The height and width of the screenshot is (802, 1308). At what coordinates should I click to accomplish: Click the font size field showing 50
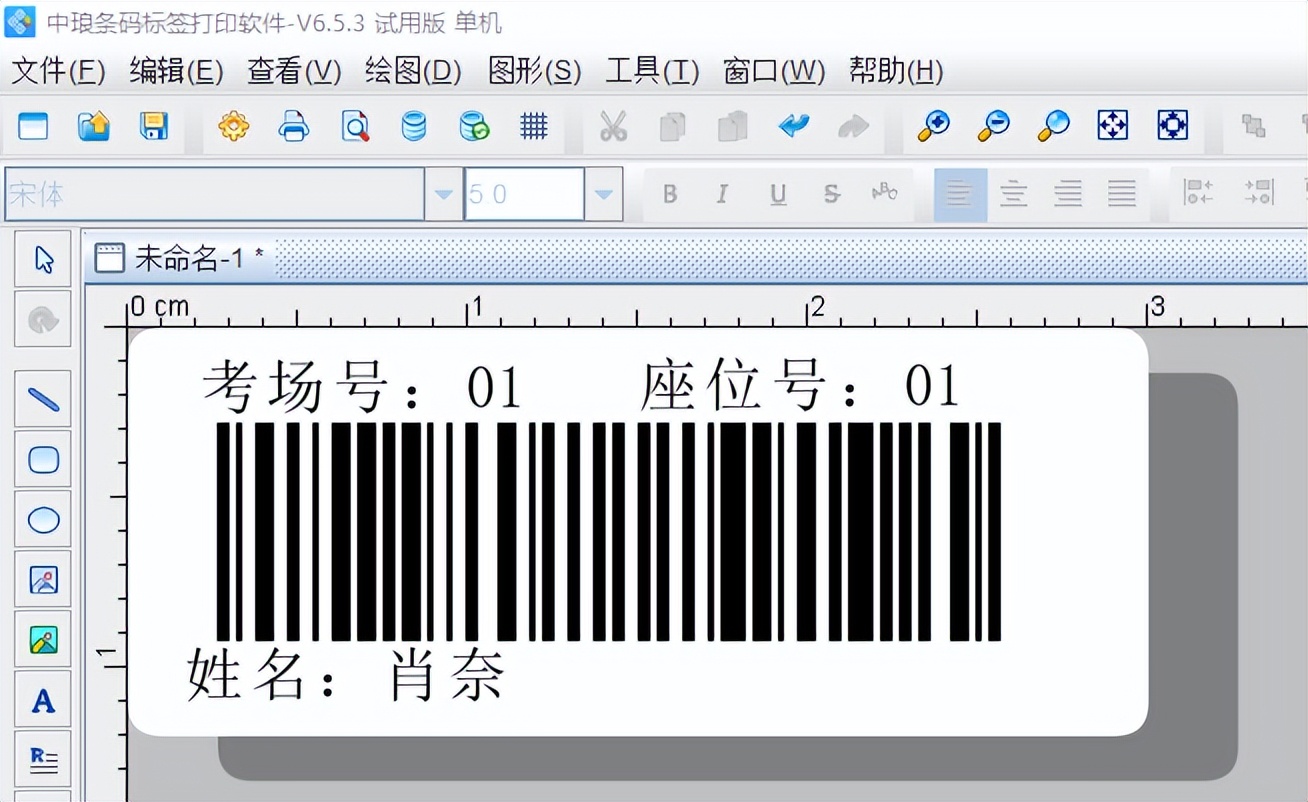(x=525, y=194)
